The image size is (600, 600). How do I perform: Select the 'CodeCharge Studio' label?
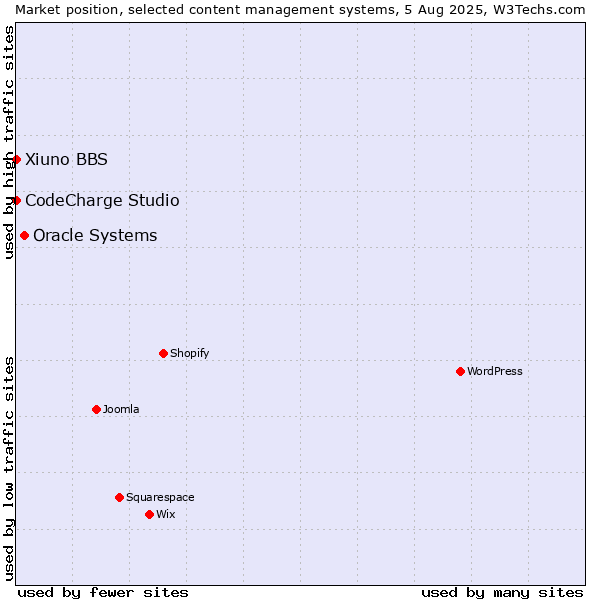tap(102, 200)
